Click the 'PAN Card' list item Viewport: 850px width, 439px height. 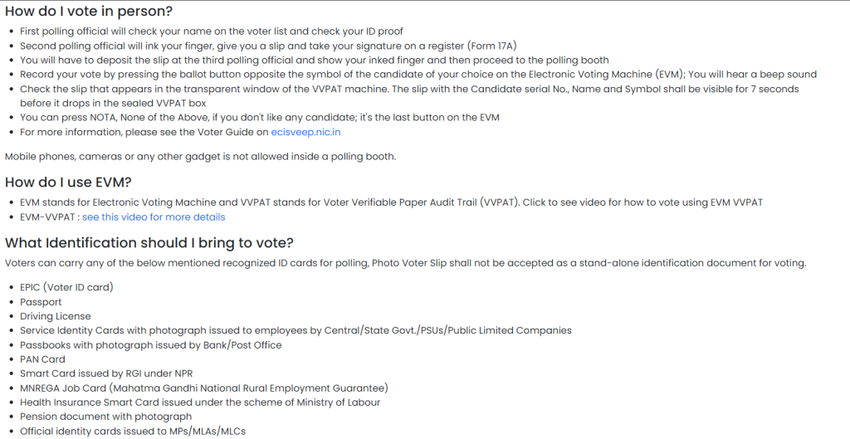coord(43,359)
